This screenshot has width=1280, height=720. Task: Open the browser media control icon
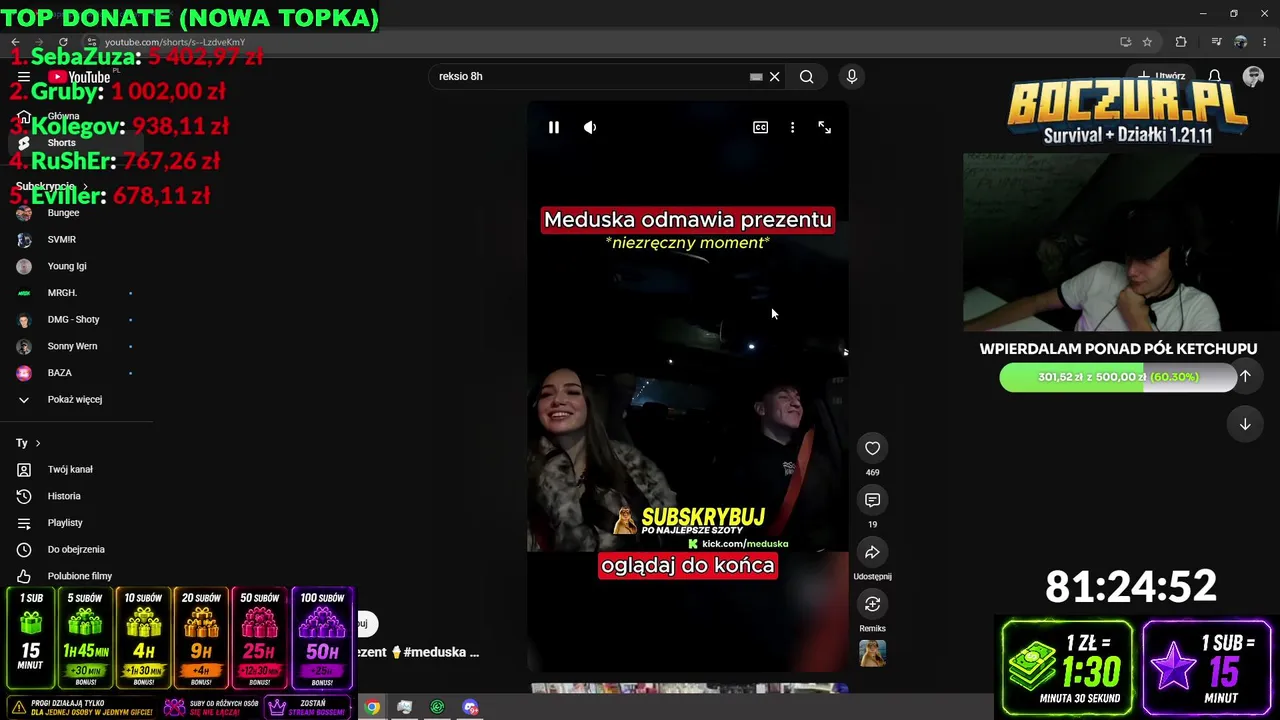pos(1216,42)
